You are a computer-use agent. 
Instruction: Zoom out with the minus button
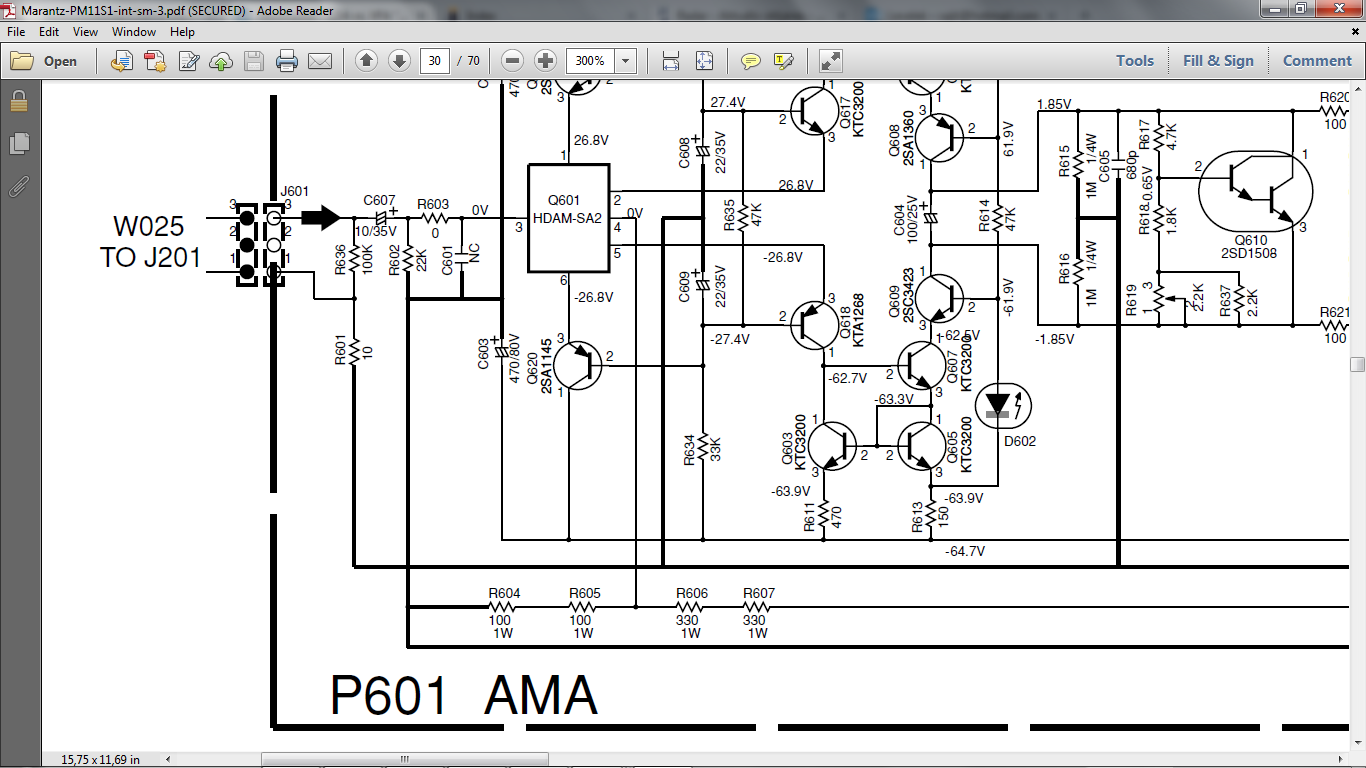pos(512,61)
